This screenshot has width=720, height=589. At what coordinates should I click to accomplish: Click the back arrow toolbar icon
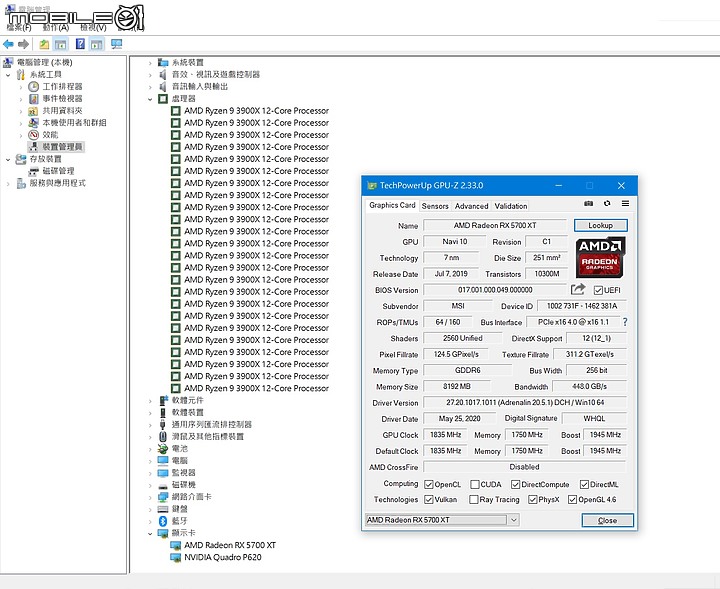point(8,44)
